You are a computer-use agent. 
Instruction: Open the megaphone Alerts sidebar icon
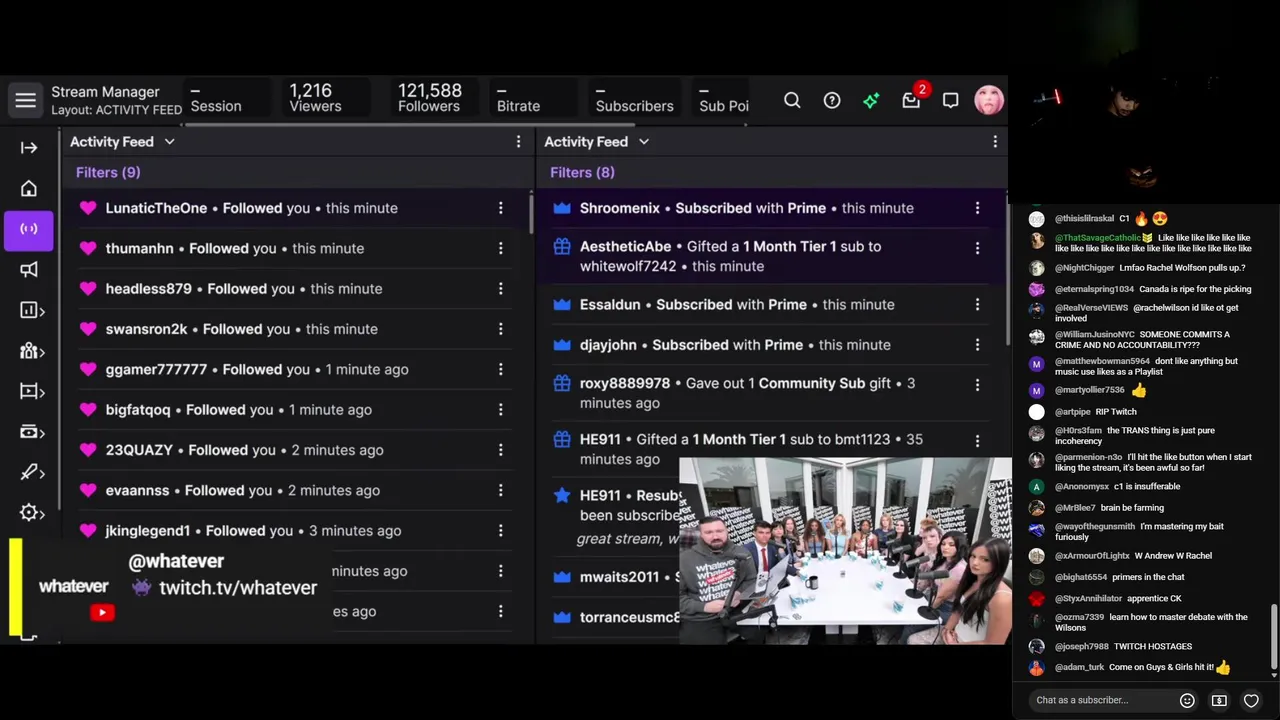tap(29, 269)
